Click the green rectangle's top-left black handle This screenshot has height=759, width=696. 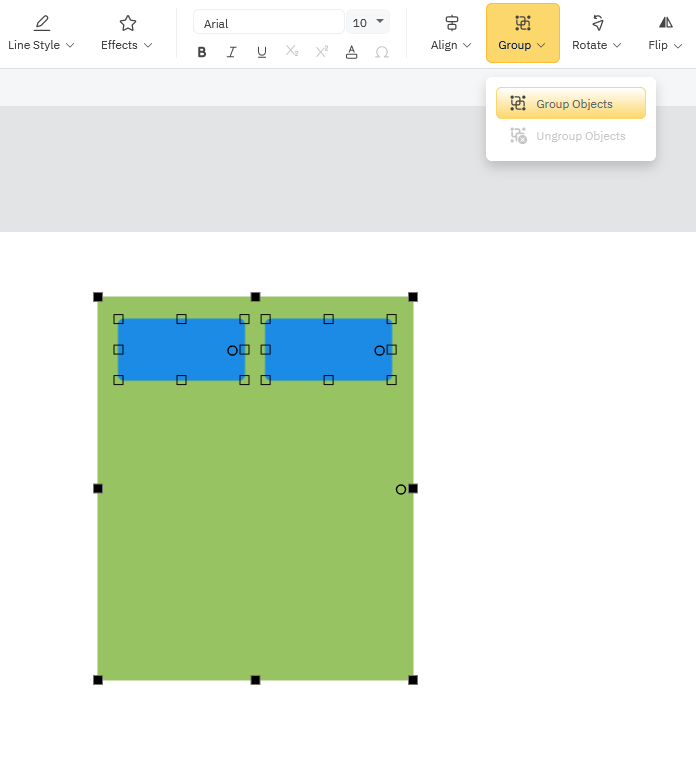[98, 297]
